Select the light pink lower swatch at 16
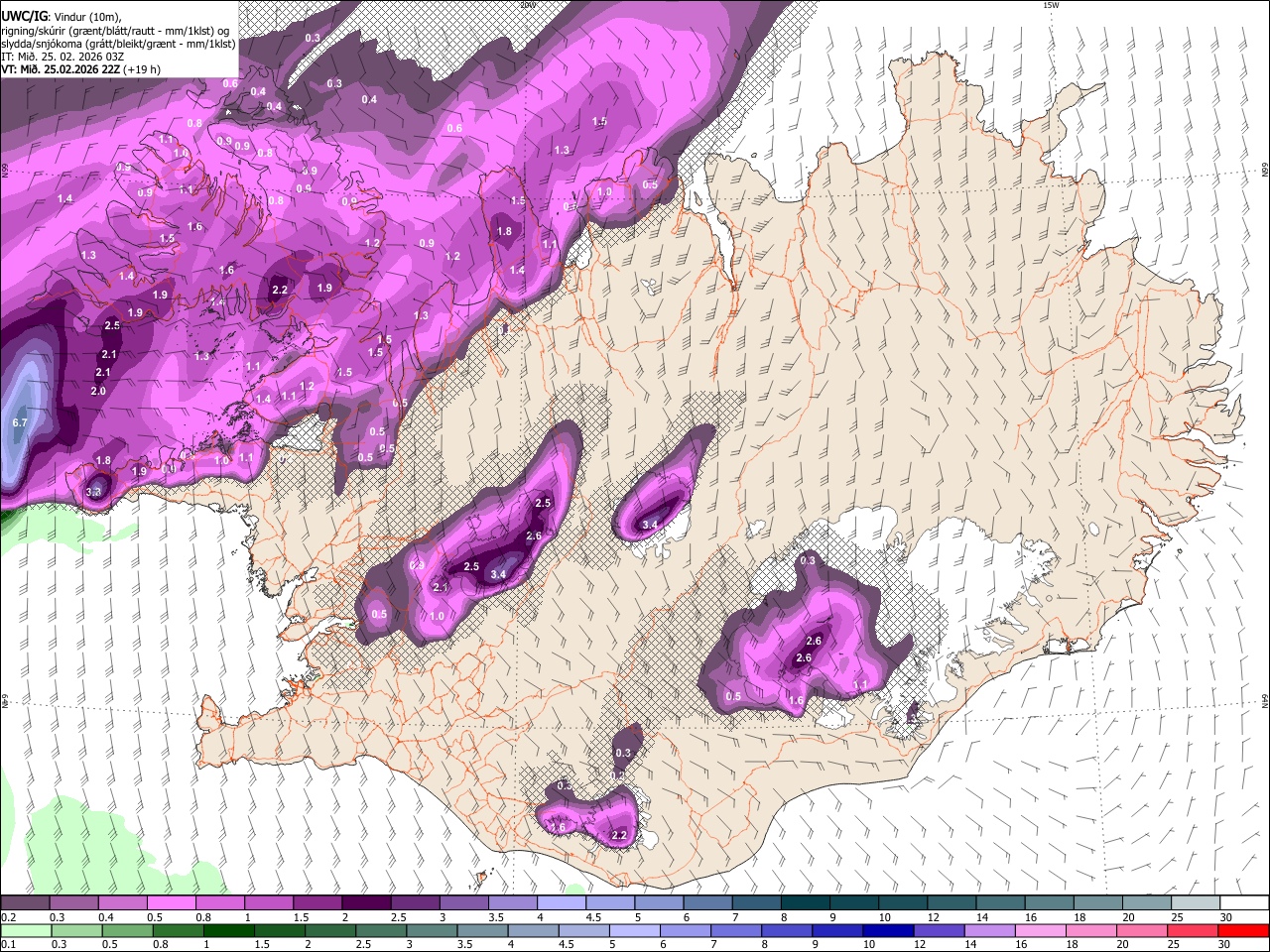This screenshot has height=952, width=1270. [x=1040, y=930]
